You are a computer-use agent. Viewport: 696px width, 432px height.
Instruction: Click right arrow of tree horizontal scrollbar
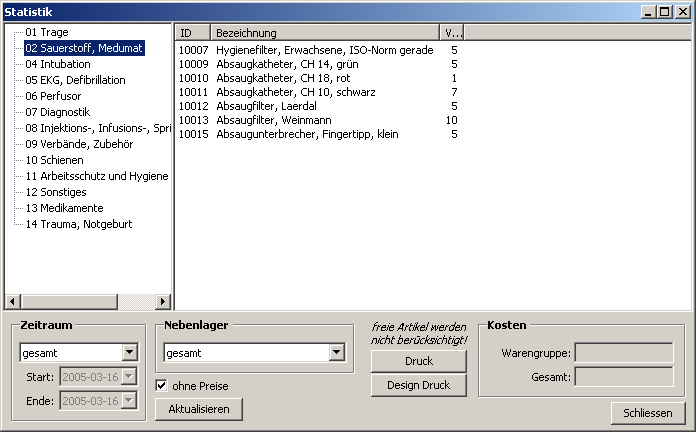pos(164,301)
